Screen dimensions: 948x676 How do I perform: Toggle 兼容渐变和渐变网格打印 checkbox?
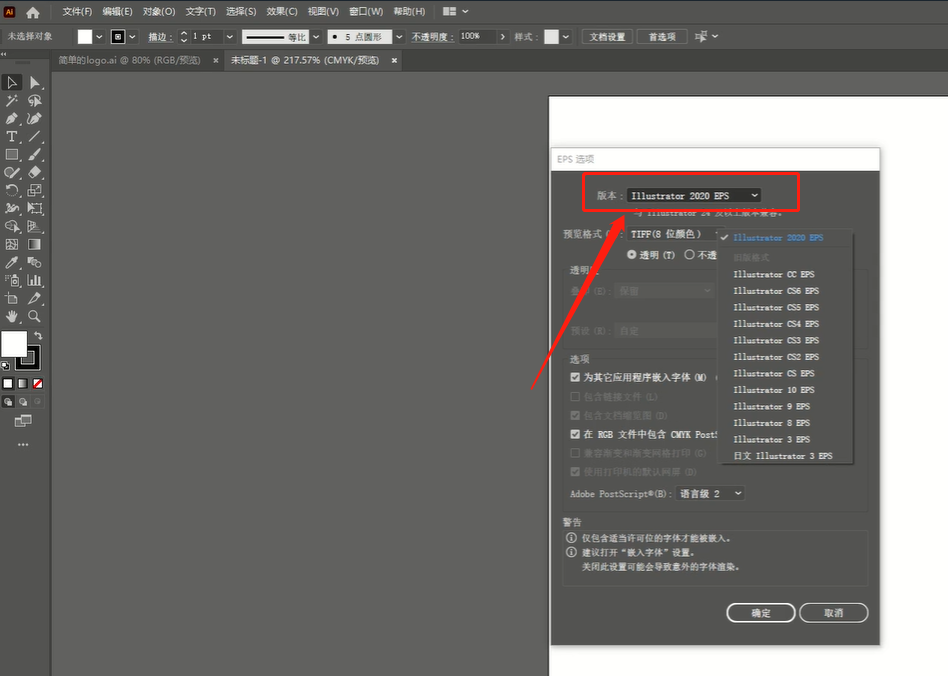pyautogui.click(x=575, y=453)
